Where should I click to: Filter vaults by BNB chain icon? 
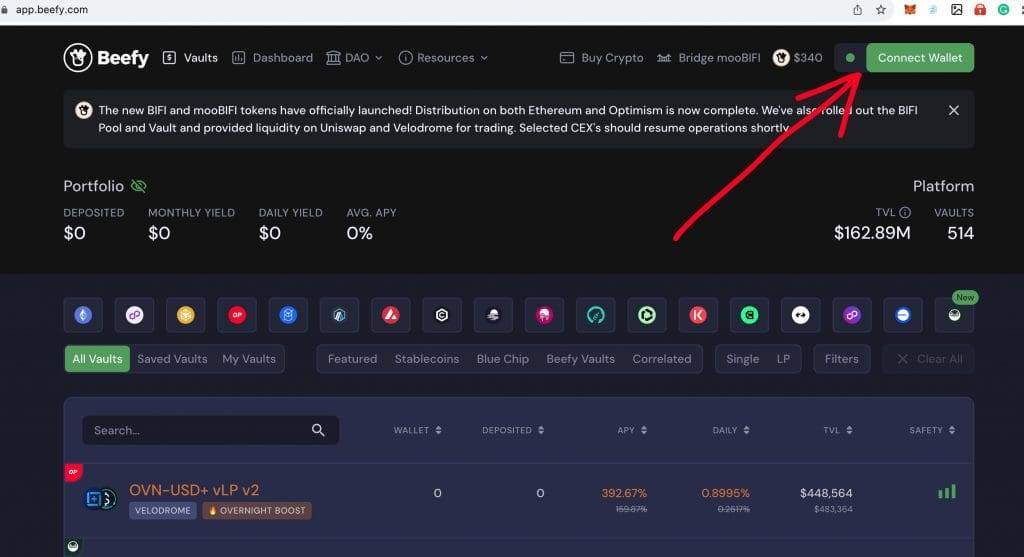point(185,315)
